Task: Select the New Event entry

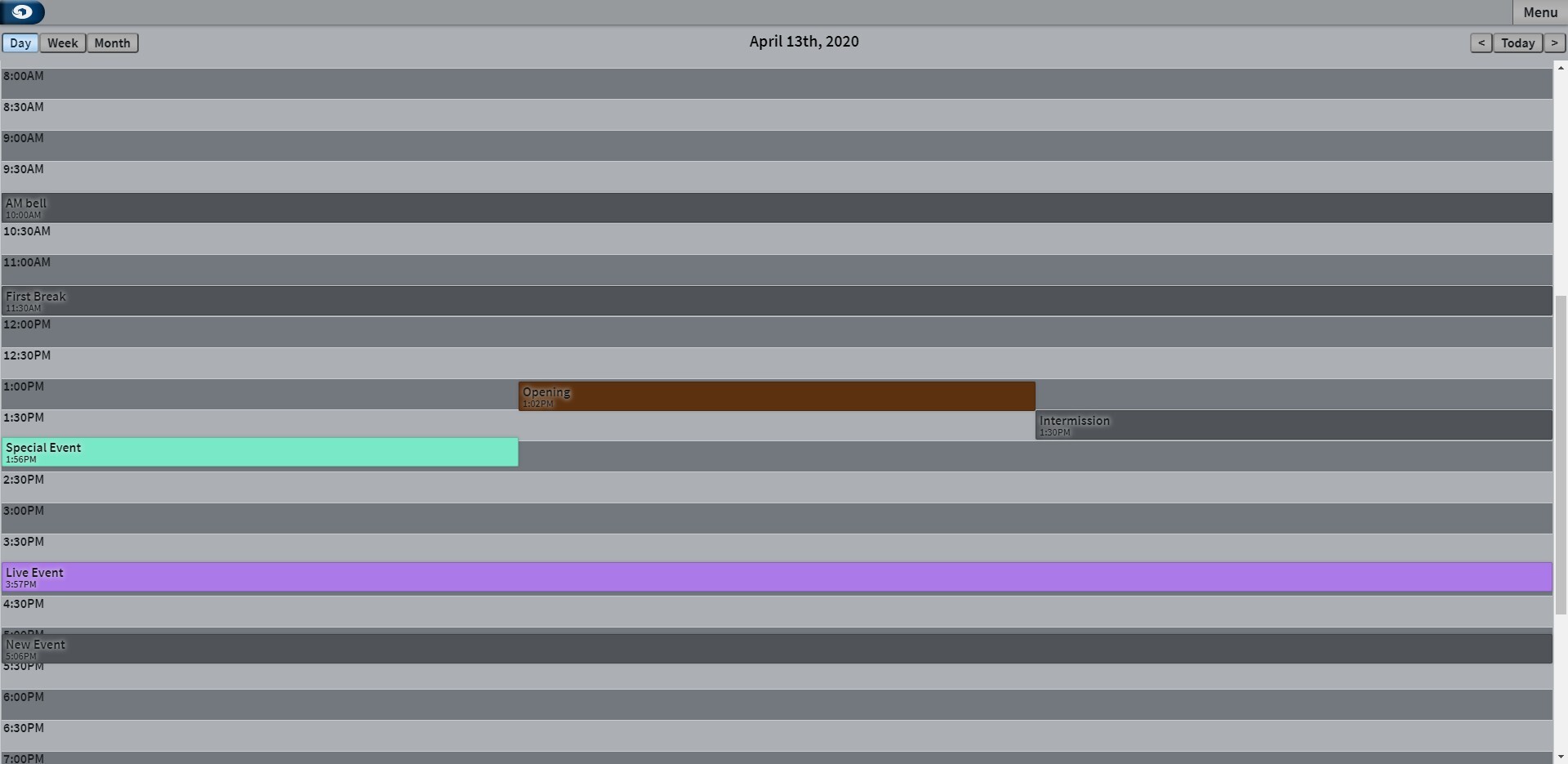Action: (776, 649)
